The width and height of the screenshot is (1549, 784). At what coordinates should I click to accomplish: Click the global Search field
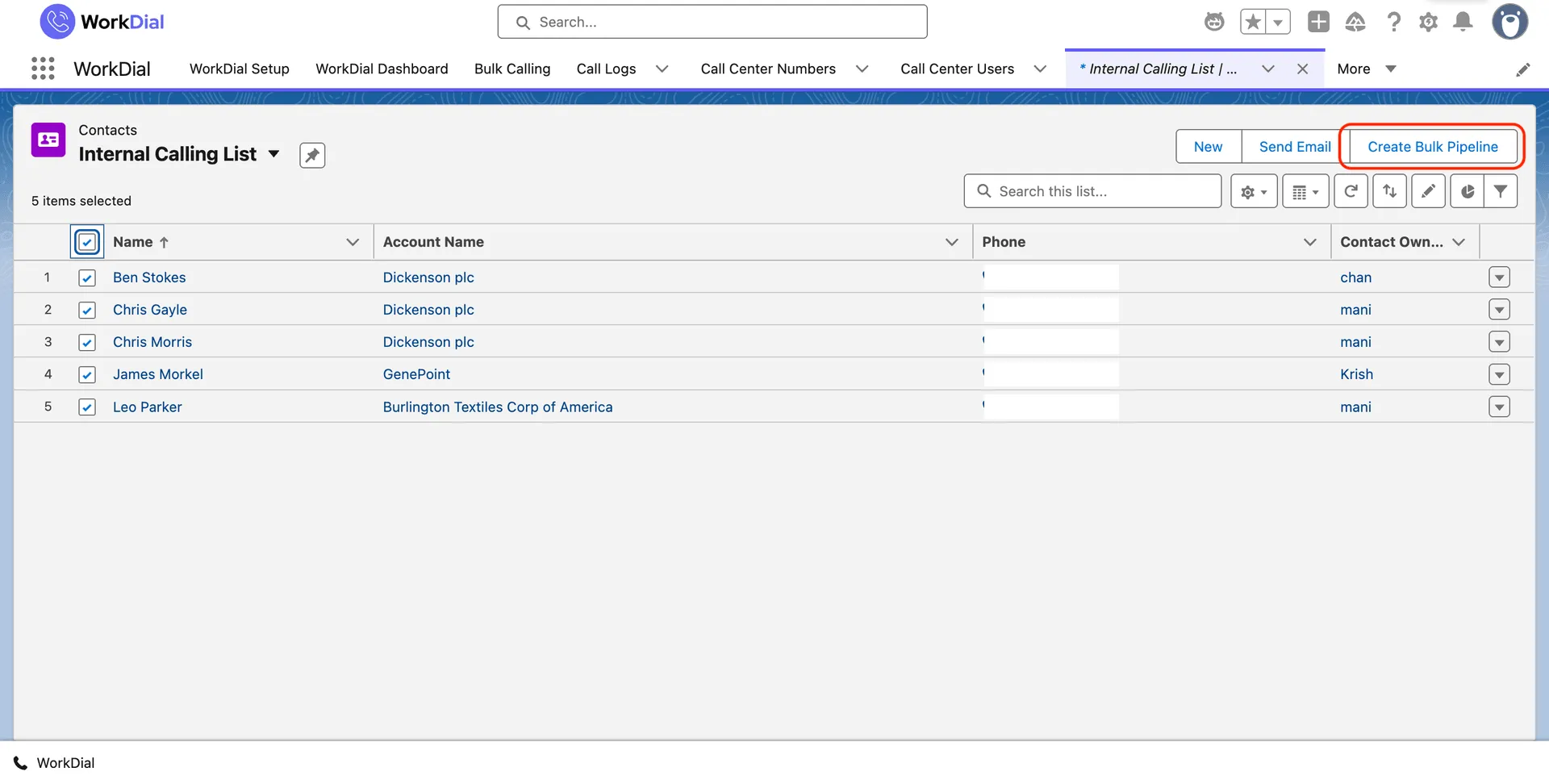coord(712,22)
